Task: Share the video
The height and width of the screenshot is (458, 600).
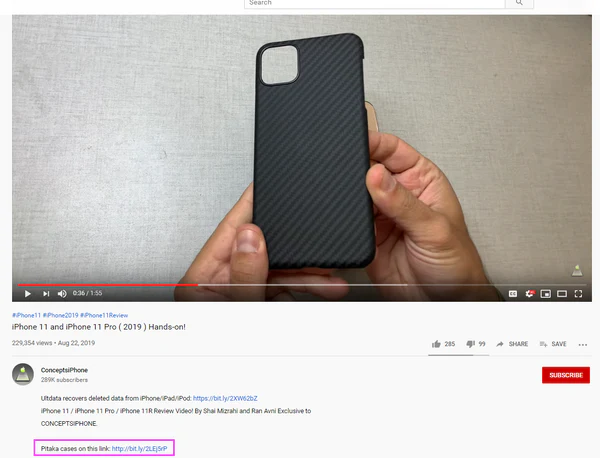Action: tap(512, 344)
